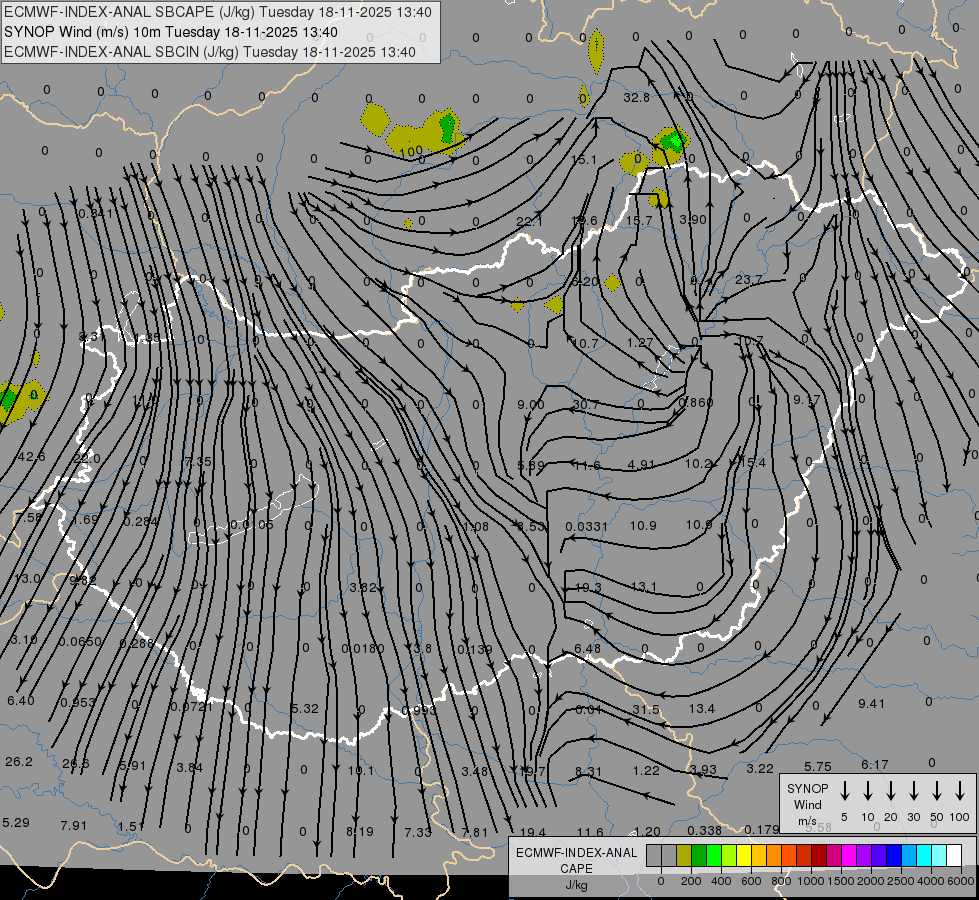Click the 8.19 value on the map
The height and width of the screenshot is (900, 979).
click(x=360, y=831)
